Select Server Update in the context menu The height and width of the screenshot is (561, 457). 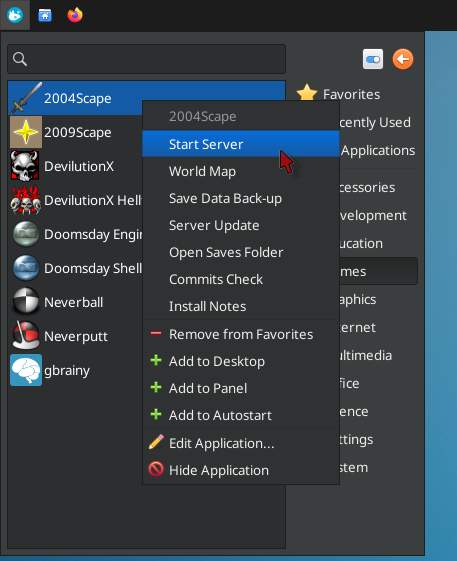tap(241, 225)
